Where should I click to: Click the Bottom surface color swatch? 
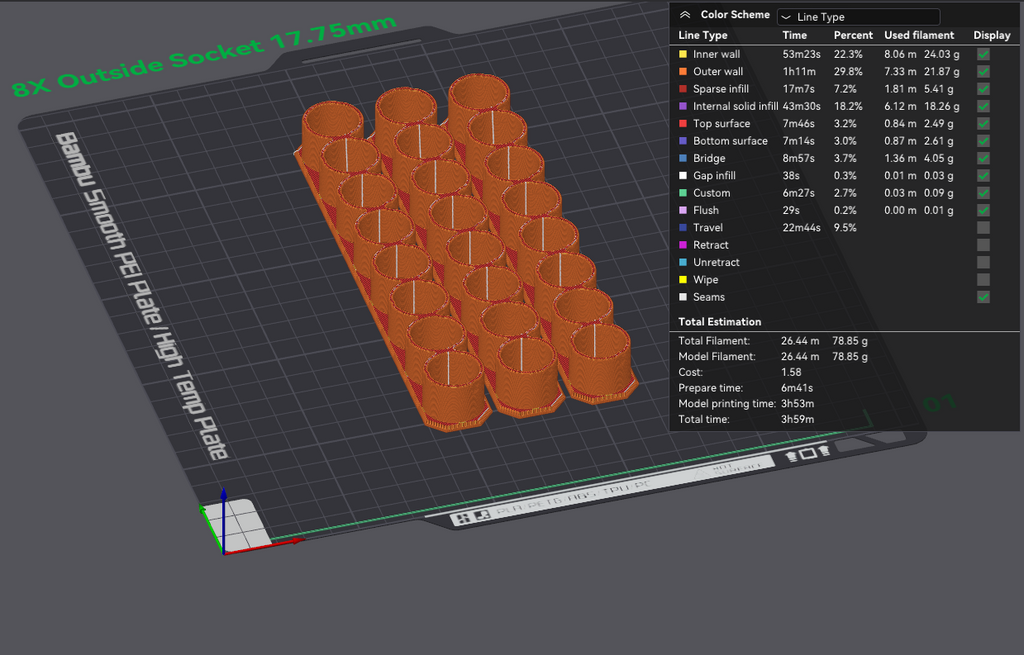point(683,141)
